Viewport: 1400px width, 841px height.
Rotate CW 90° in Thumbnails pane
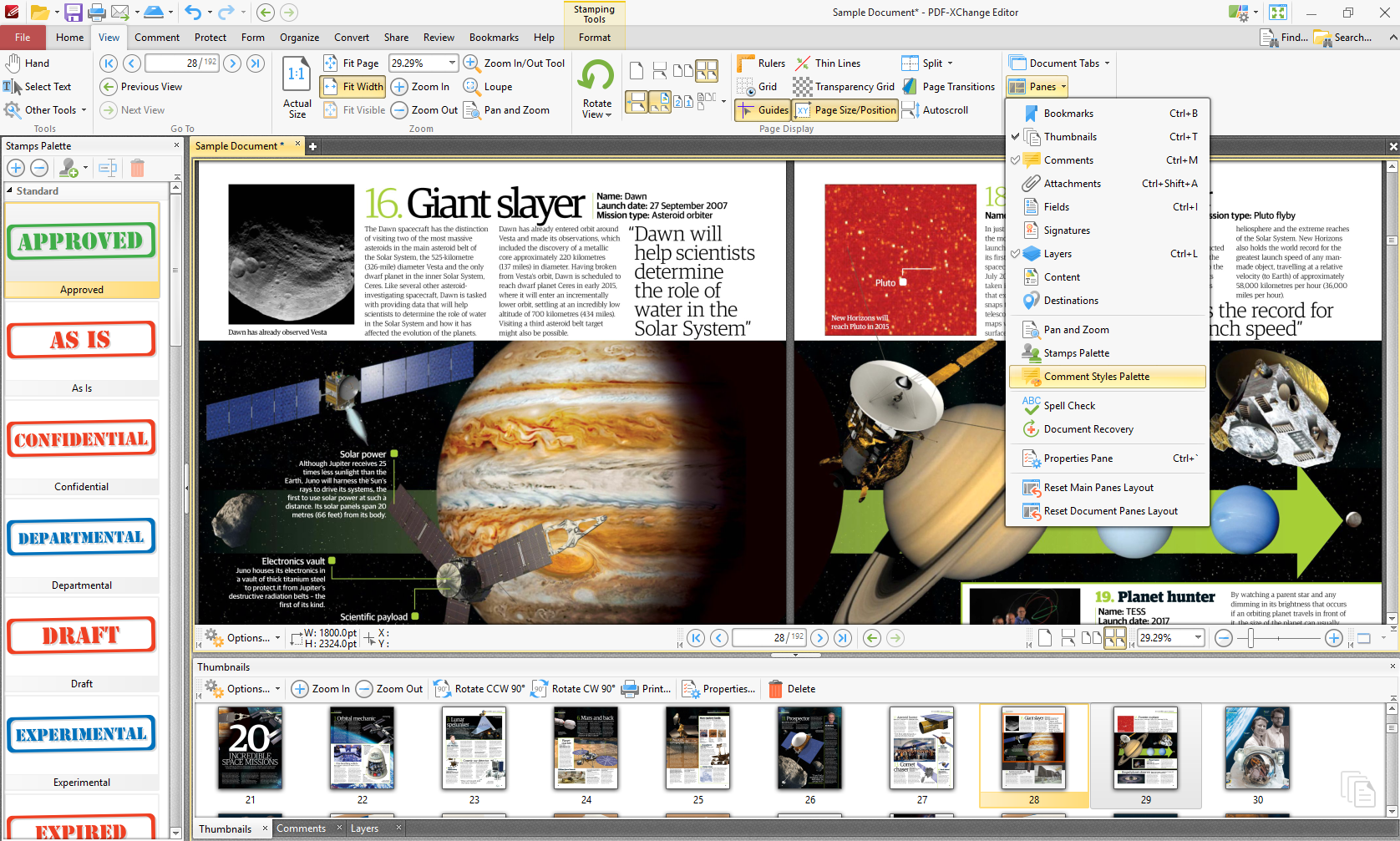[573, 689]
